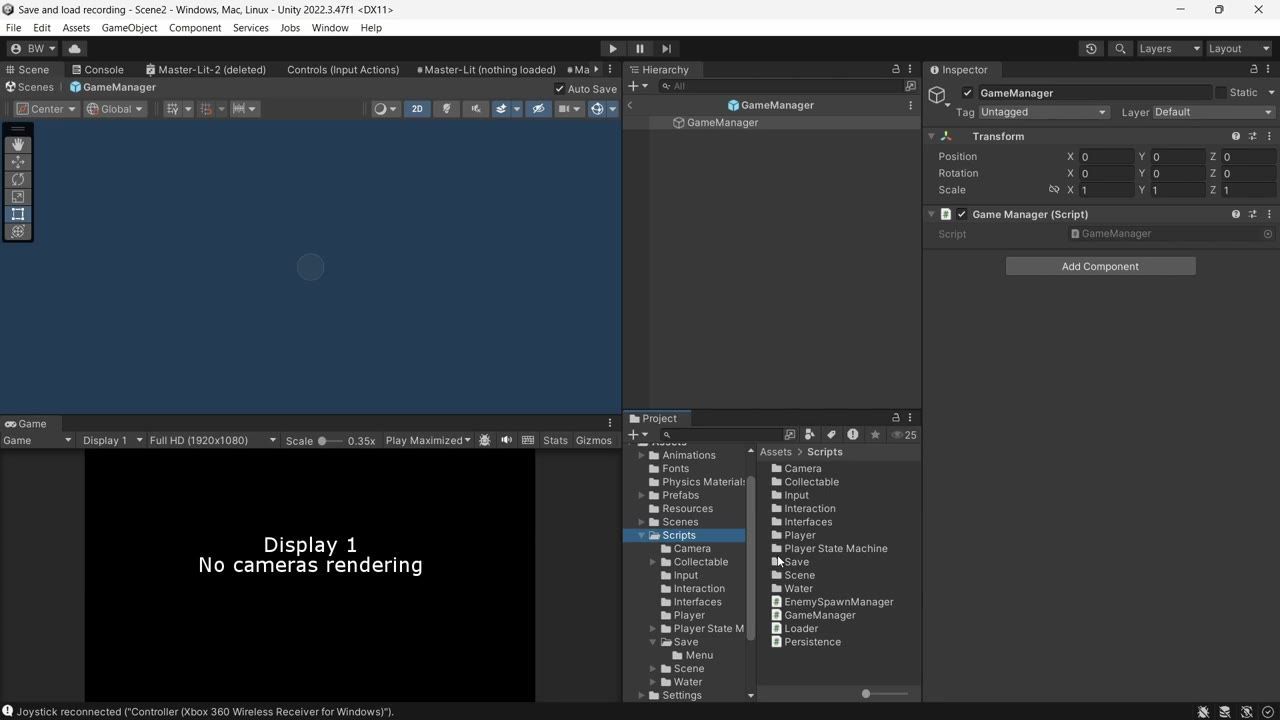This screenshot has height=720, width=1280.
Task: Select the Rect tool
Action: tap(18, 214)
